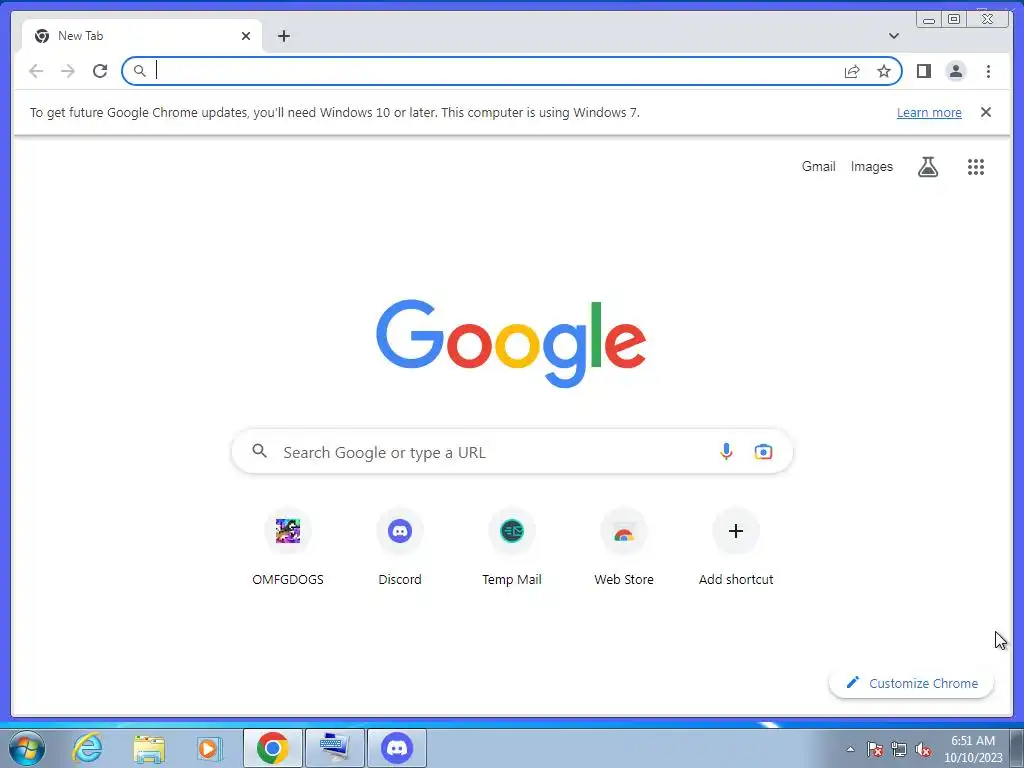1024x768 pixels.
Task: Open the Web Store shortcut
Action: [x=624, y=548]
